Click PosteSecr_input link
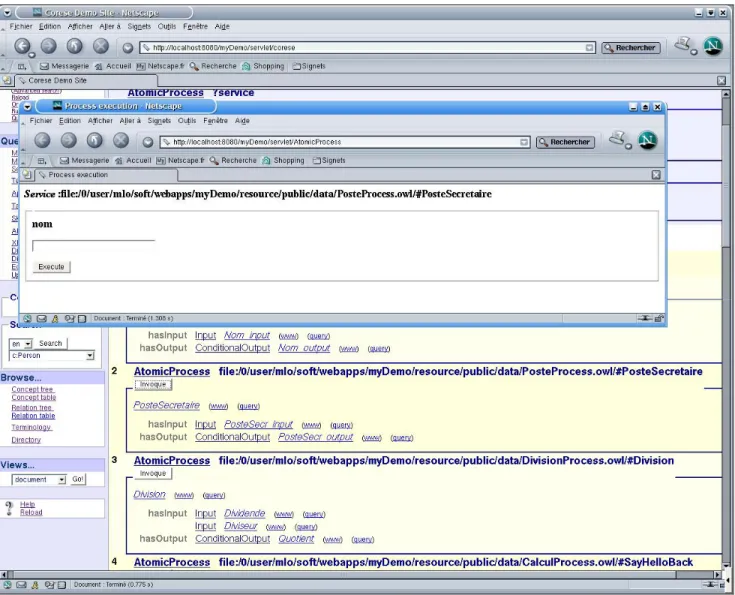 click(x=258, y=424)
